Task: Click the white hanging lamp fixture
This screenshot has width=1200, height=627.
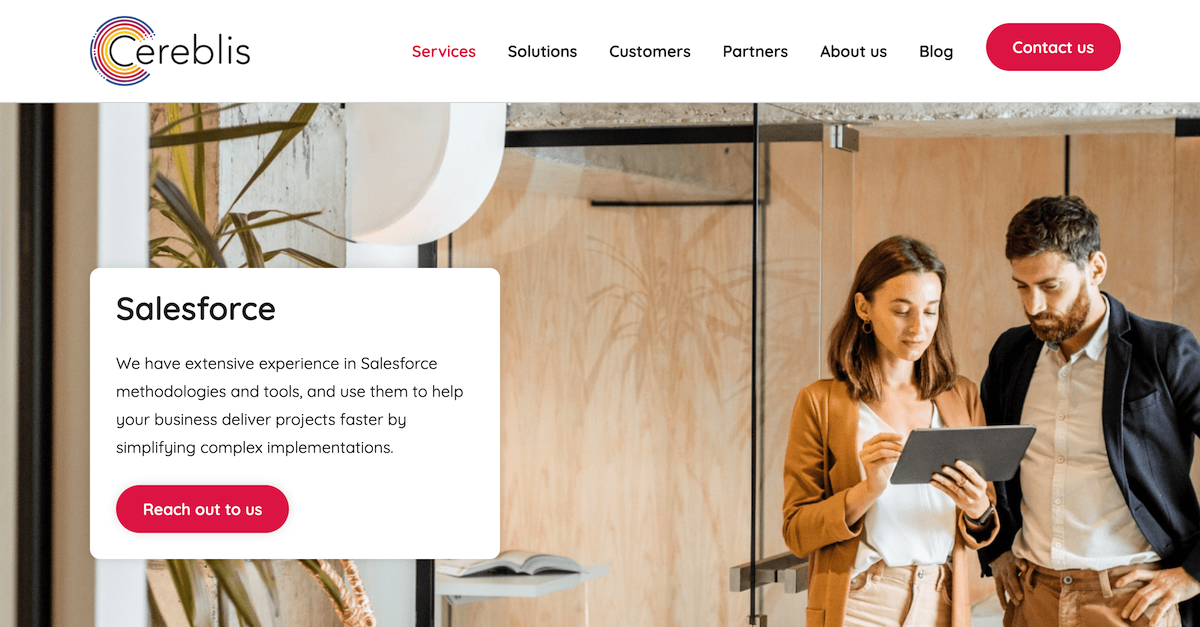Action: coord(425,170)
